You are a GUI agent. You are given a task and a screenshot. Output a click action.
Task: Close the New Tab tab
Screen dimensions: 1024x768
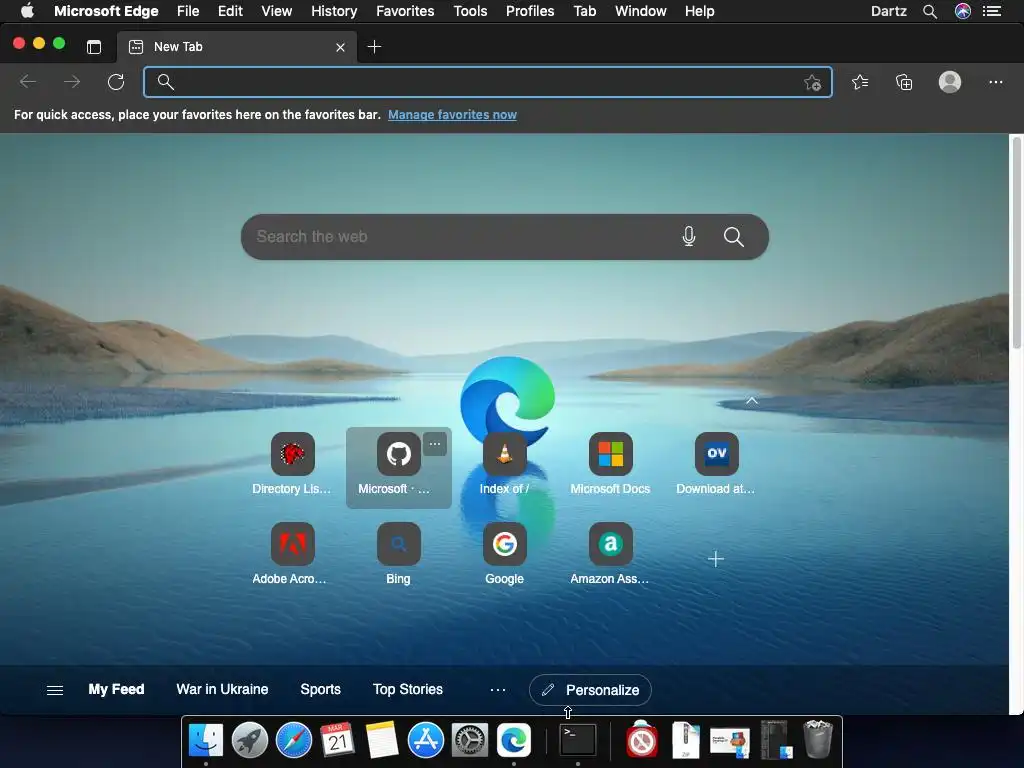340,47
